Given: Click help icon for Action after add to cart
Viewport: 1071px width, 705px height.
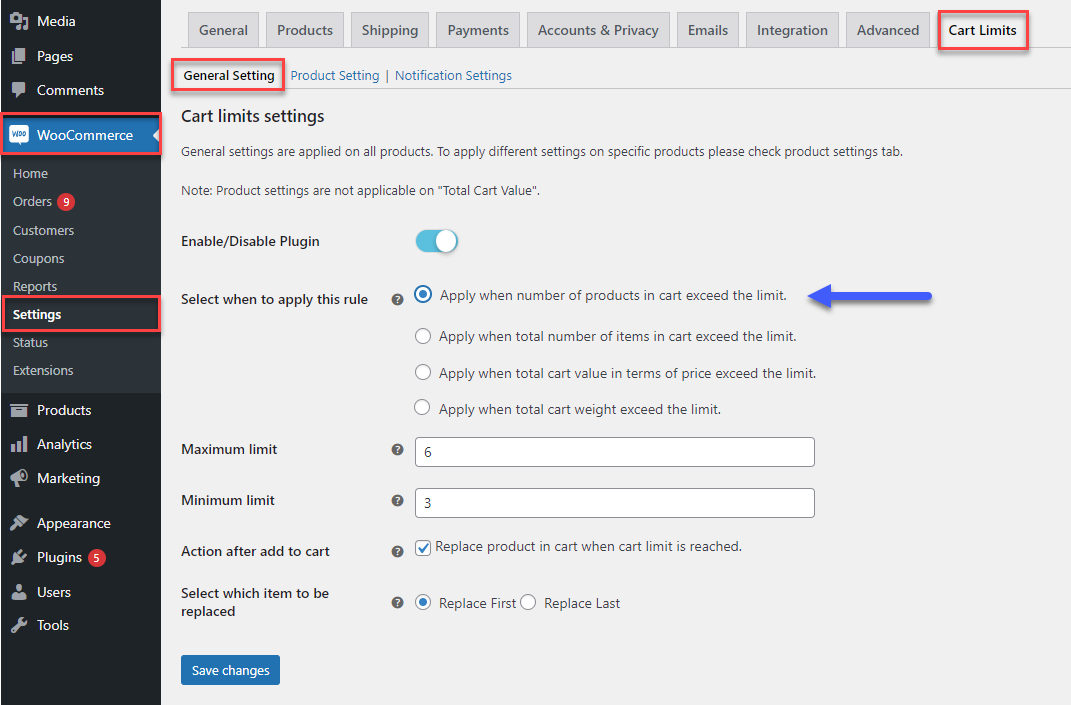Looking at the screenshot, I should (x=397, y=551).
